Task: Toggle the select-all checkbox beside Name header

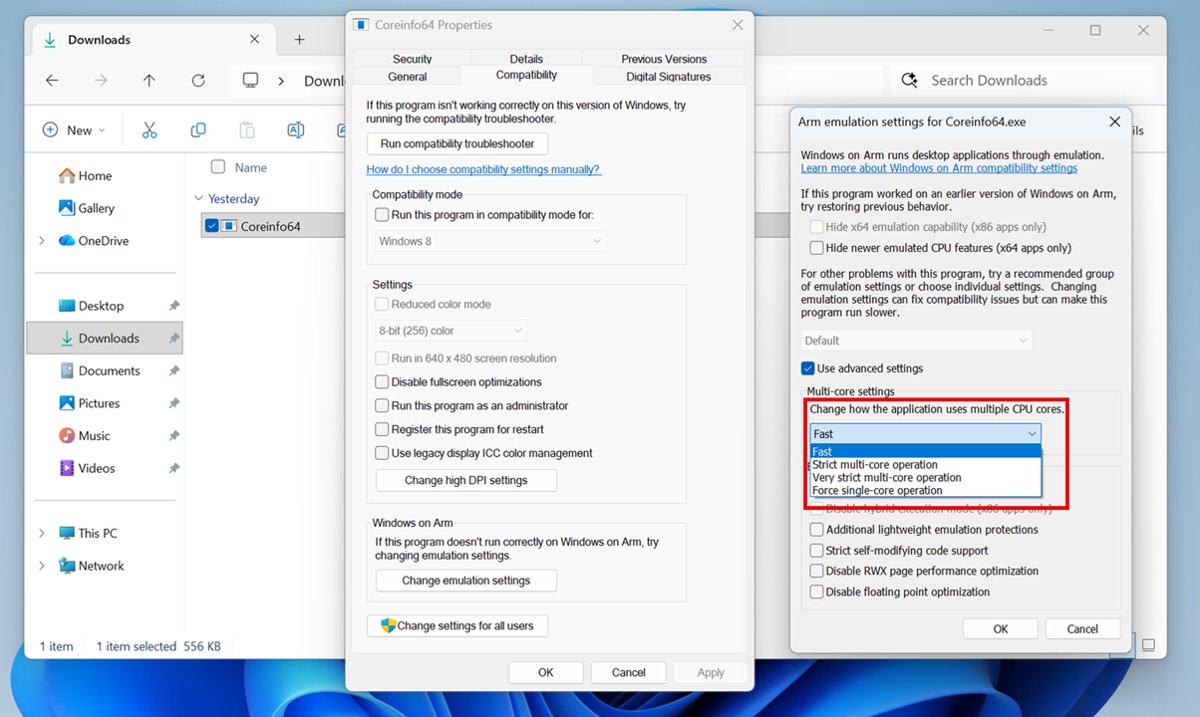Action: [218, 167]
